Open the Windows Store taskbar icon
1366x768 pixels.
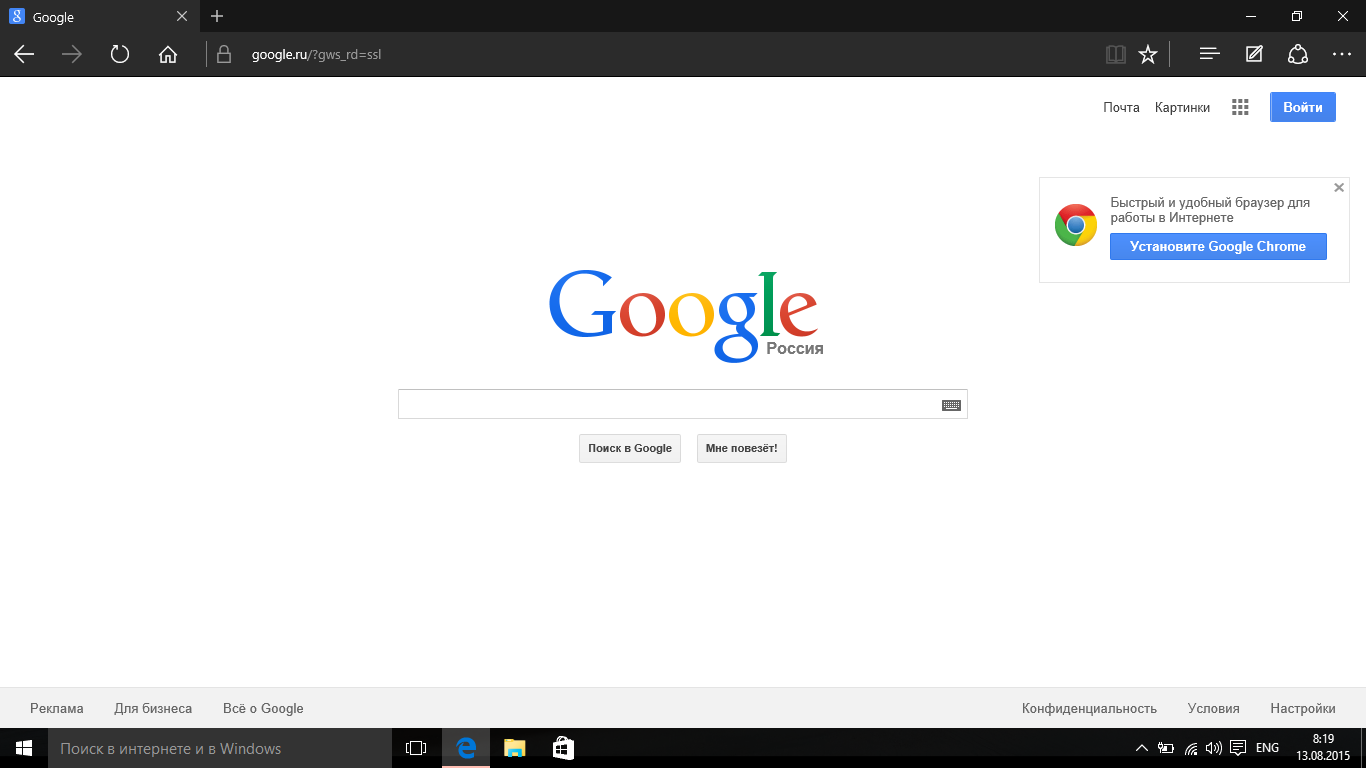point(563,748)
